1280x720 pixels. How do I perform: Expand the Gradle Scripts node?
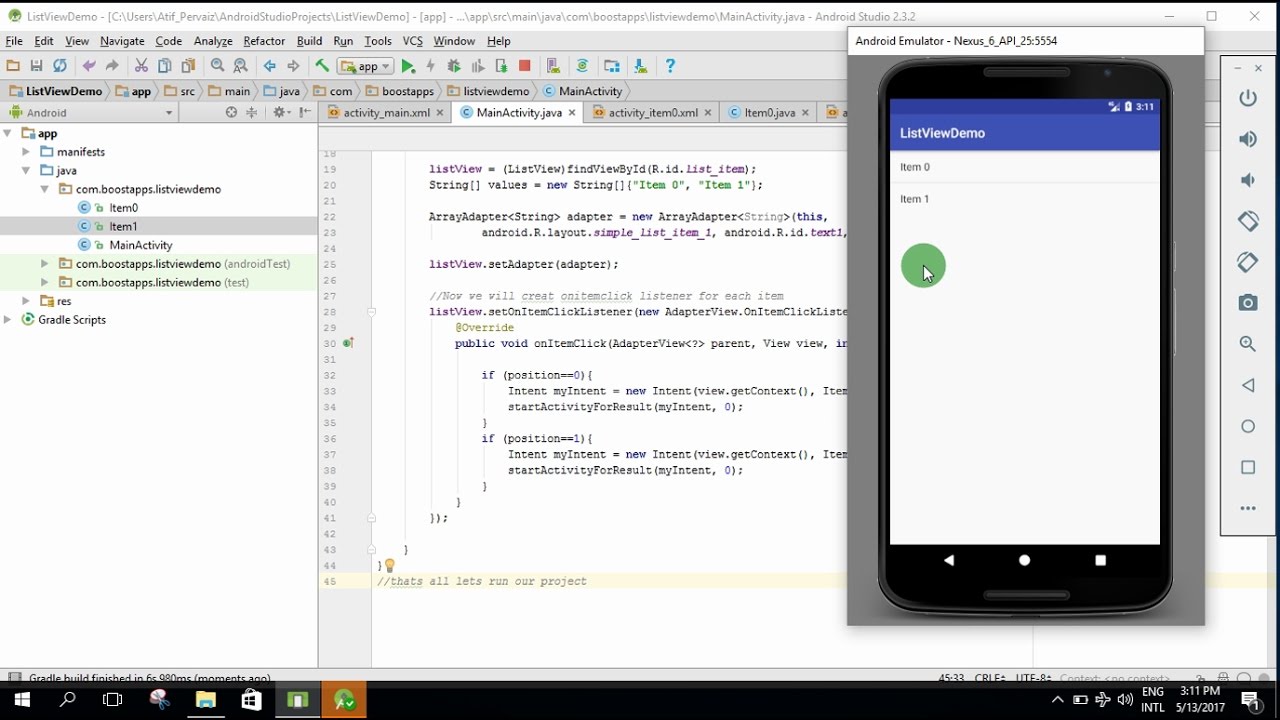(x=8, y=320)
